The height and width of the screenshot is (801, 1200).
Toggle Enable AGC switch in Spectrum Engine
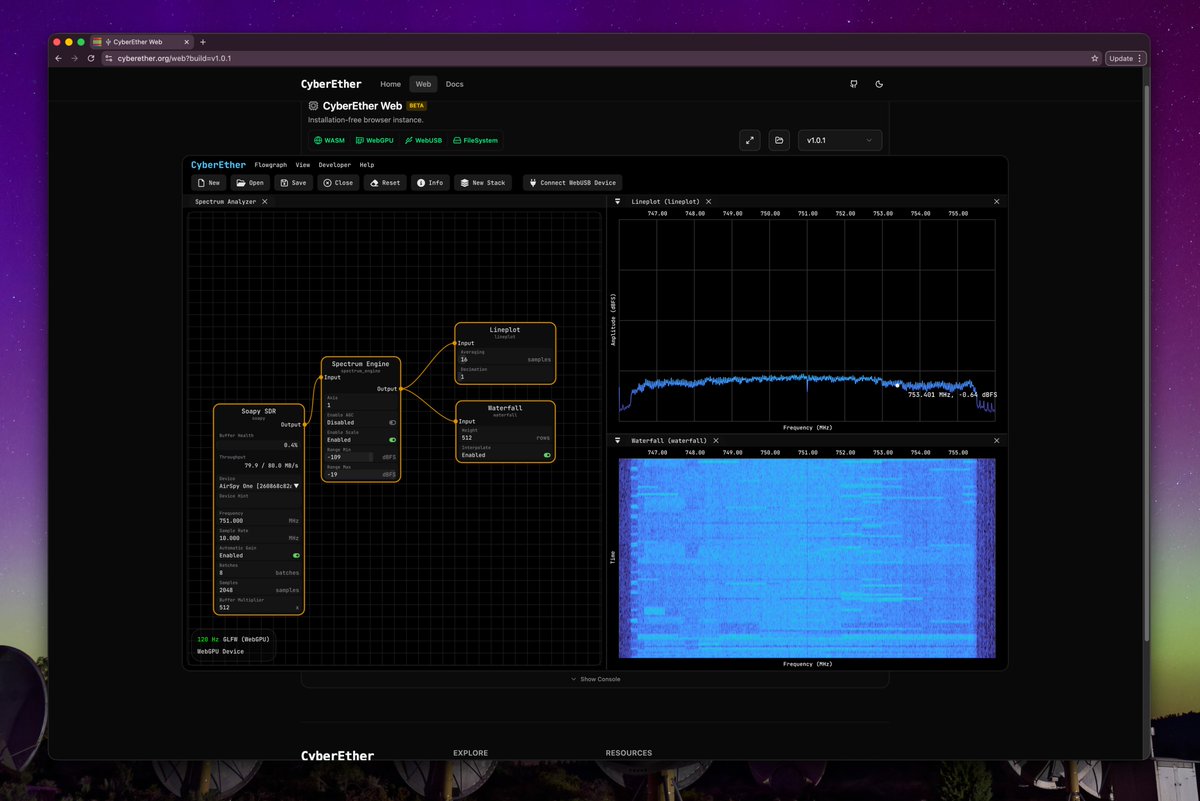[392, 422]
